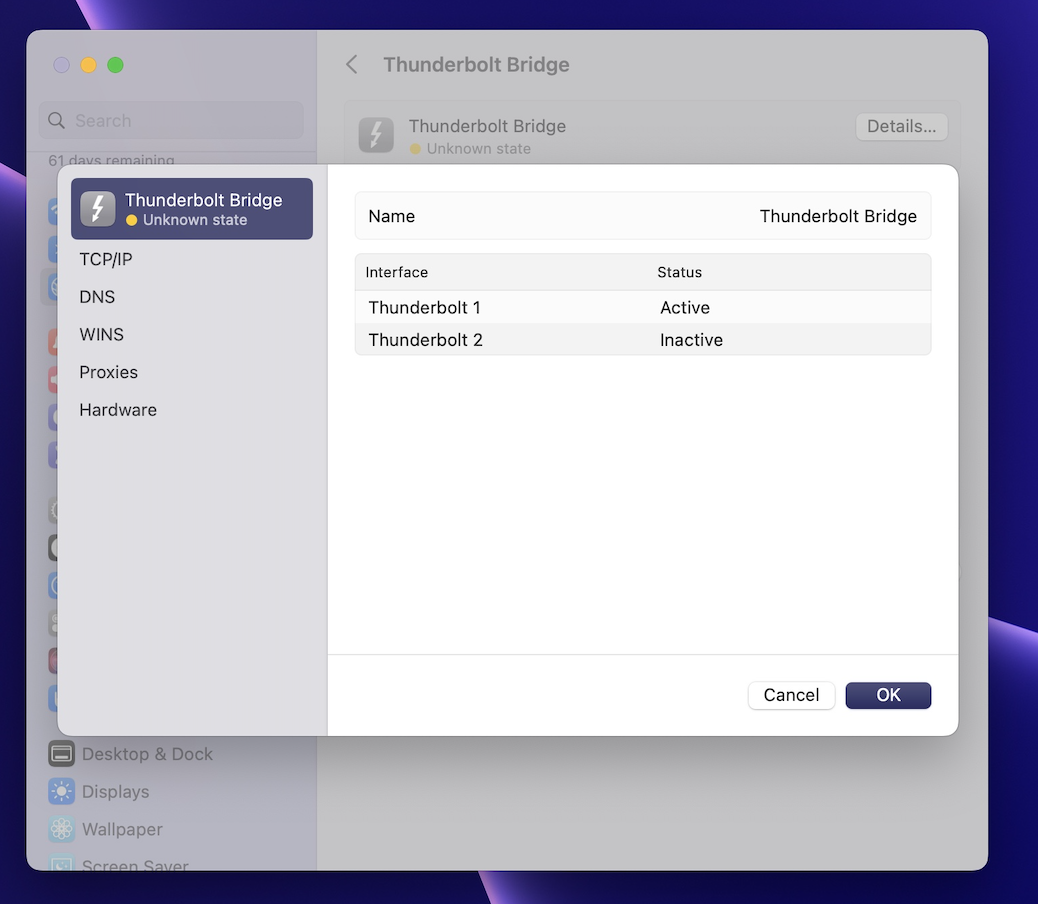This screenshot has width=1038, height=904.
Task: Click the green zoom window button
Action: coord(115,65)
